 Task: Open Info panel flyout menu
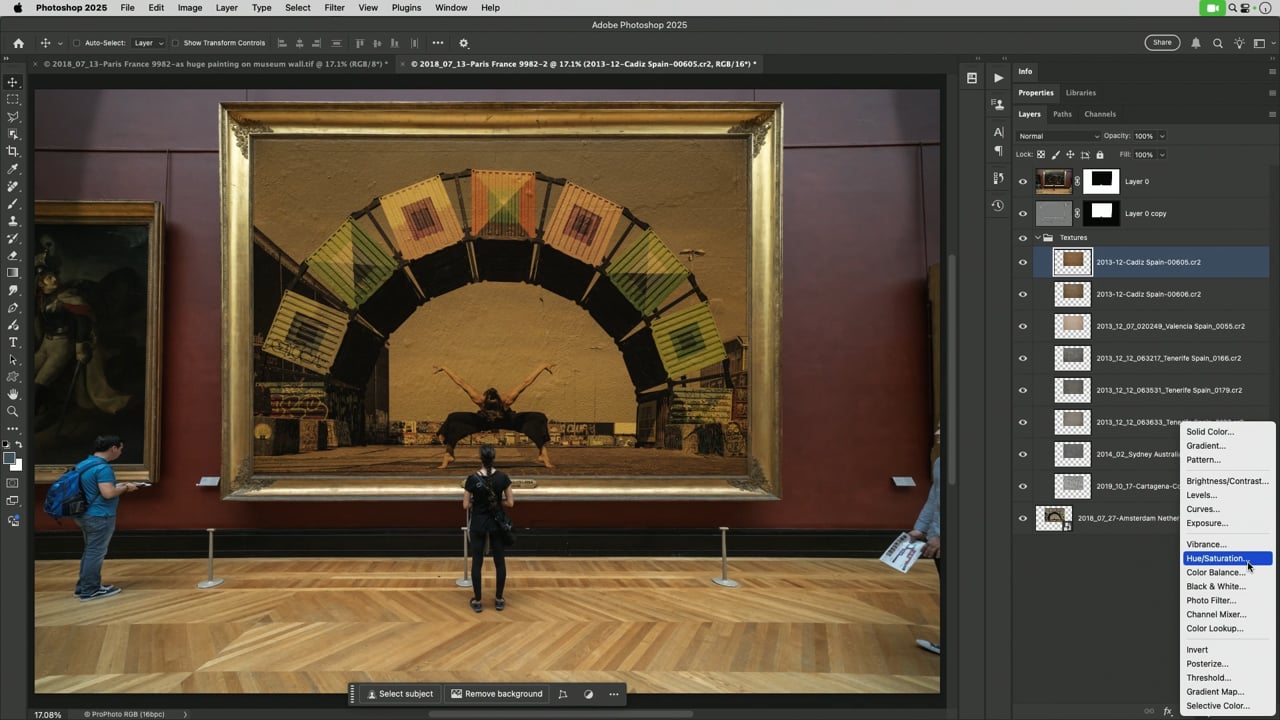[1271, 72]
